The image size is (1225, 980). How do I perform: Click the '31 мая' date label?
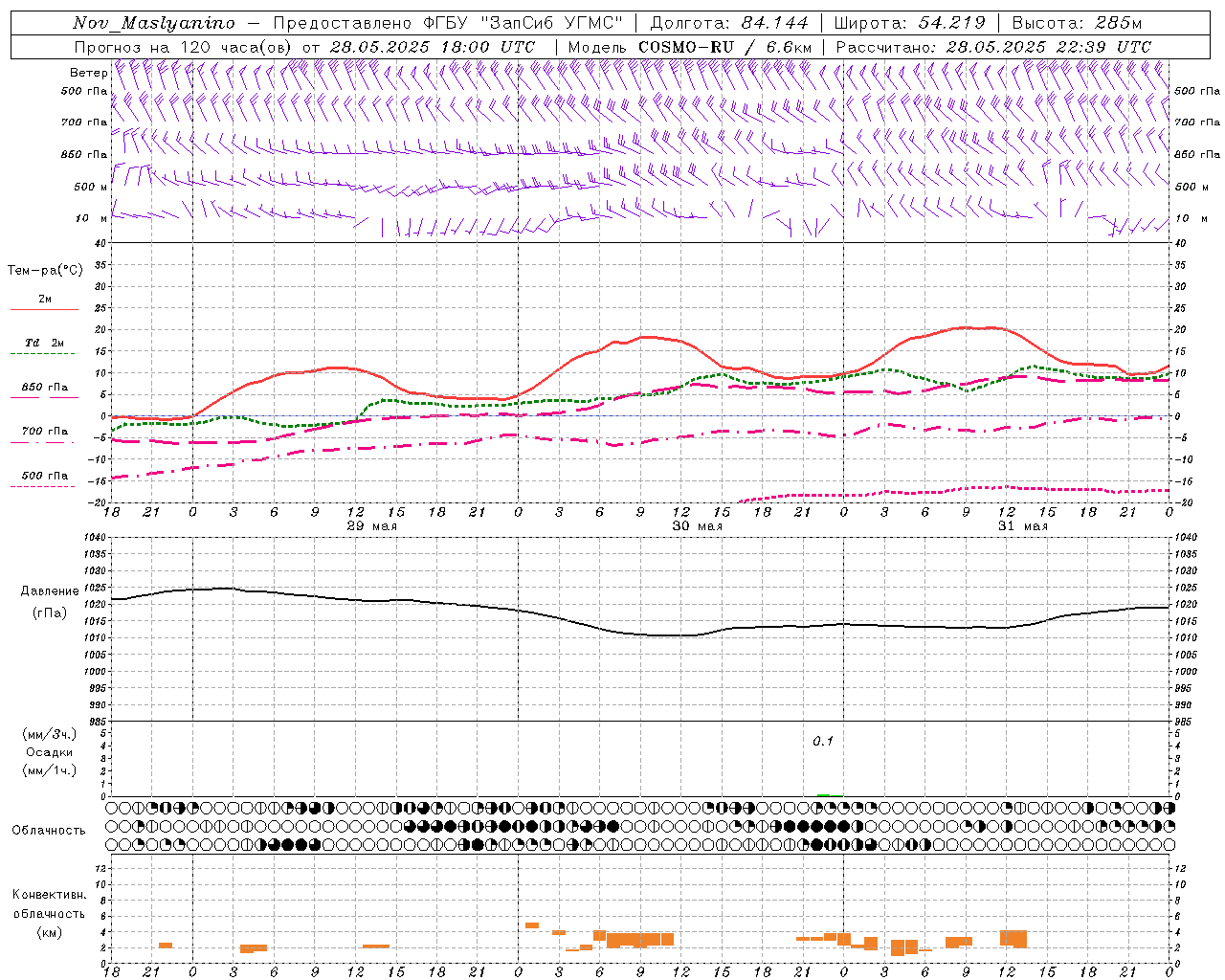point(1022,526)
